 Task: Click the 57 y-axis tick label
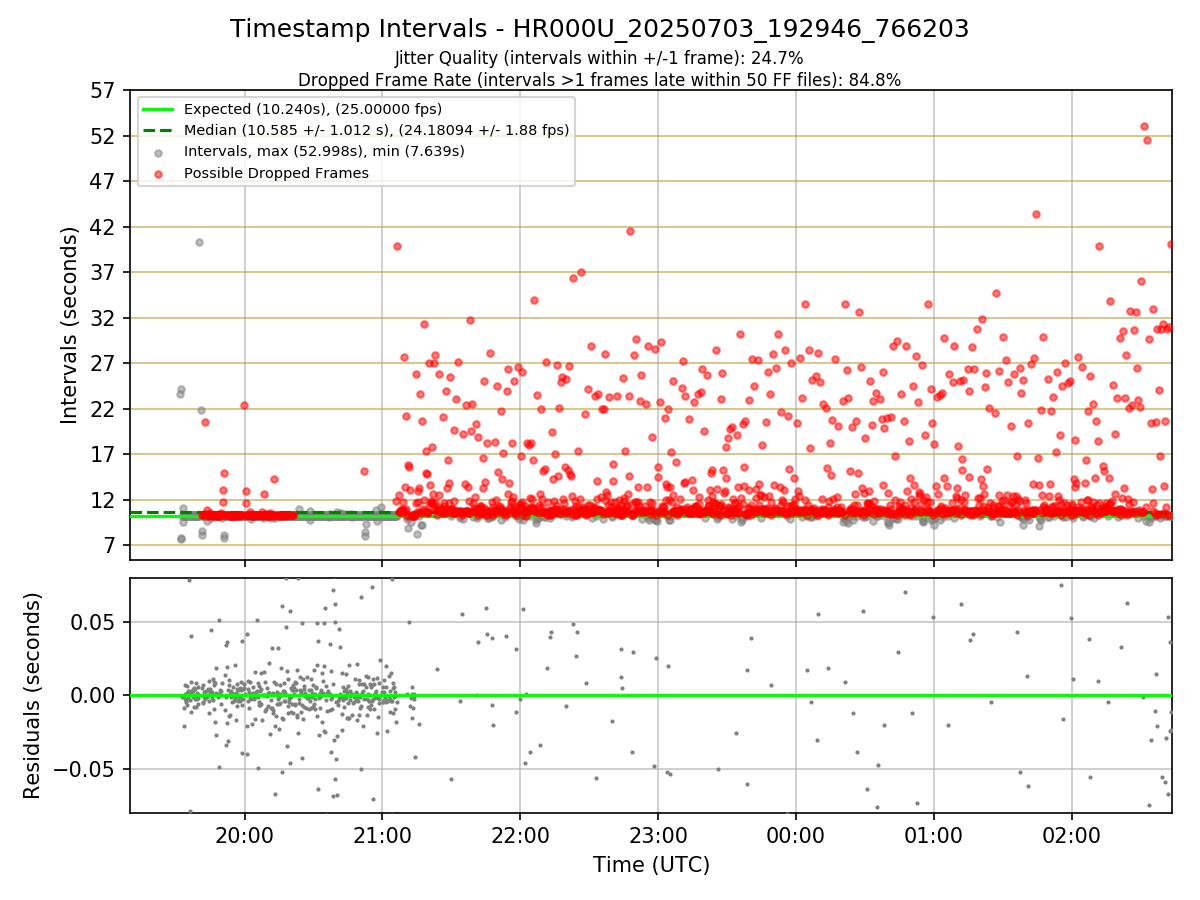pos(105,90)
